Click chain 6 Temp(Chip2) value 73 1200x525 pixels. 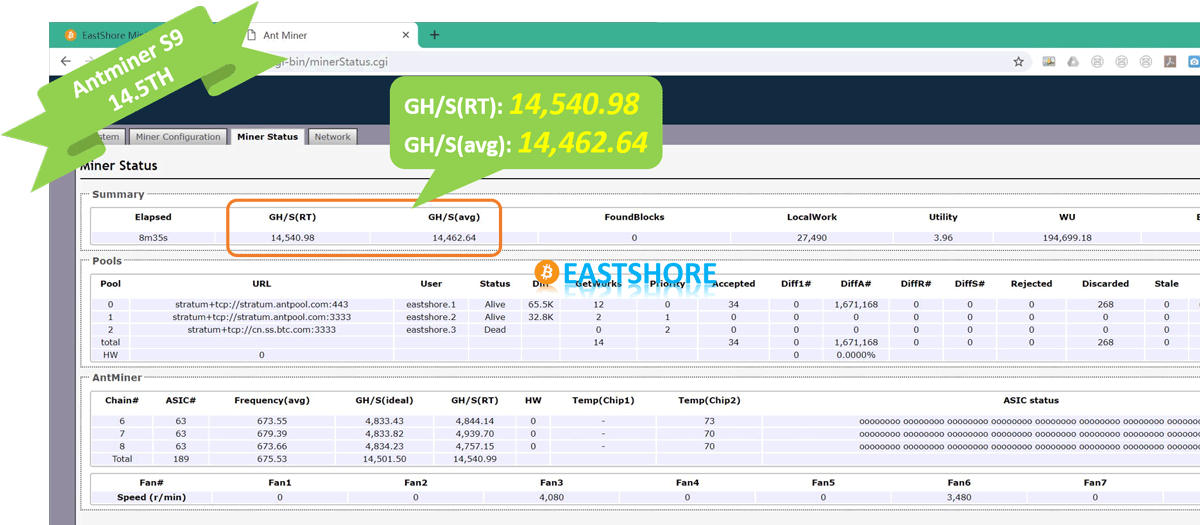pyautogui.click(x=708, y=421)
